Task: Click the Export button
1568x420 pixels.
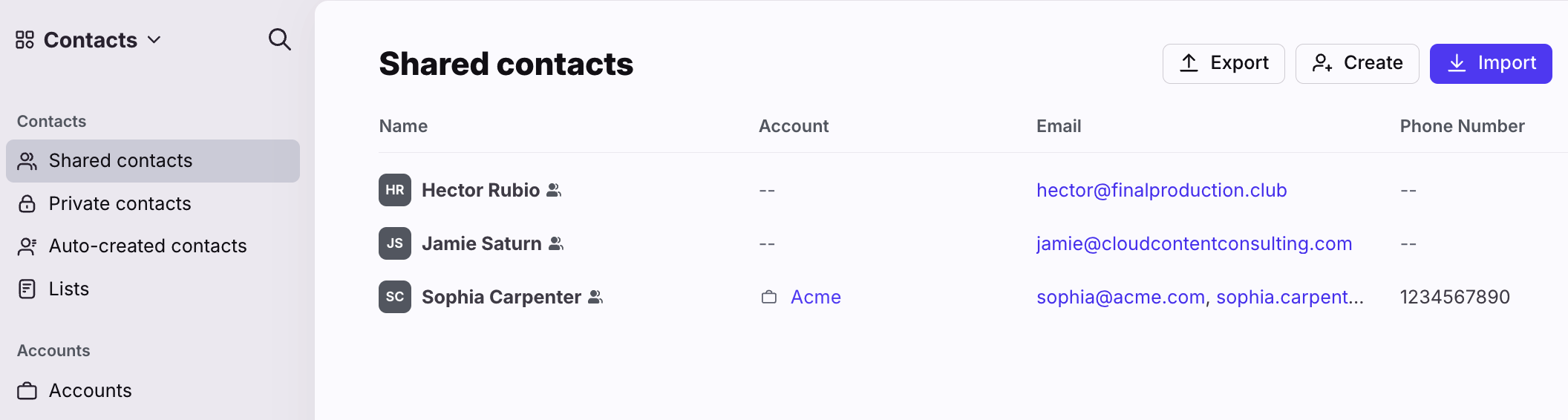Action: click(1224, 63)
